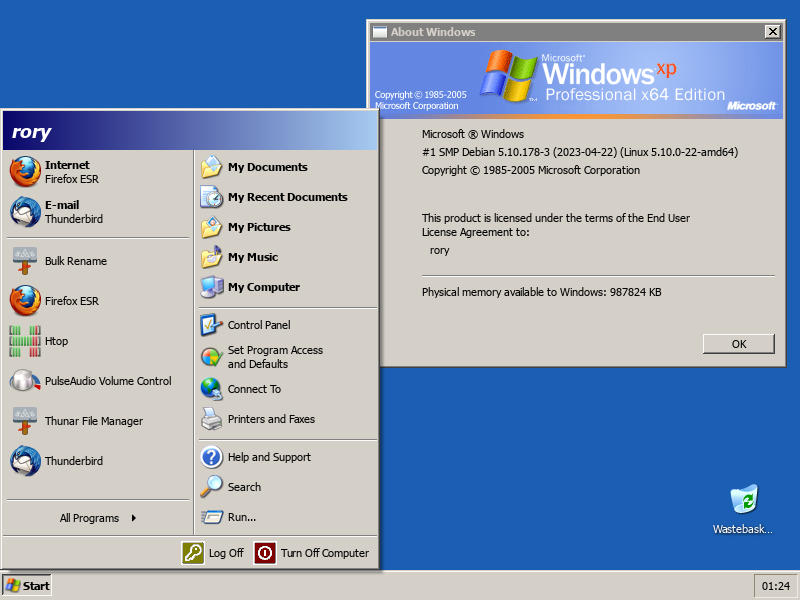Click the 'Physical memory available to Windows' text
This screenshot has height=600, width=800.
click(541, 292)
